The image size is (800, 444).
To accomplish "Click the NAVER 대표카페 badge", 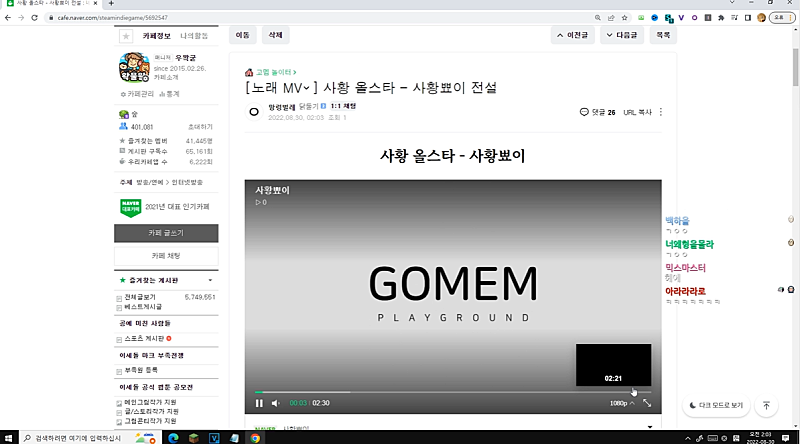I will 131,208.
